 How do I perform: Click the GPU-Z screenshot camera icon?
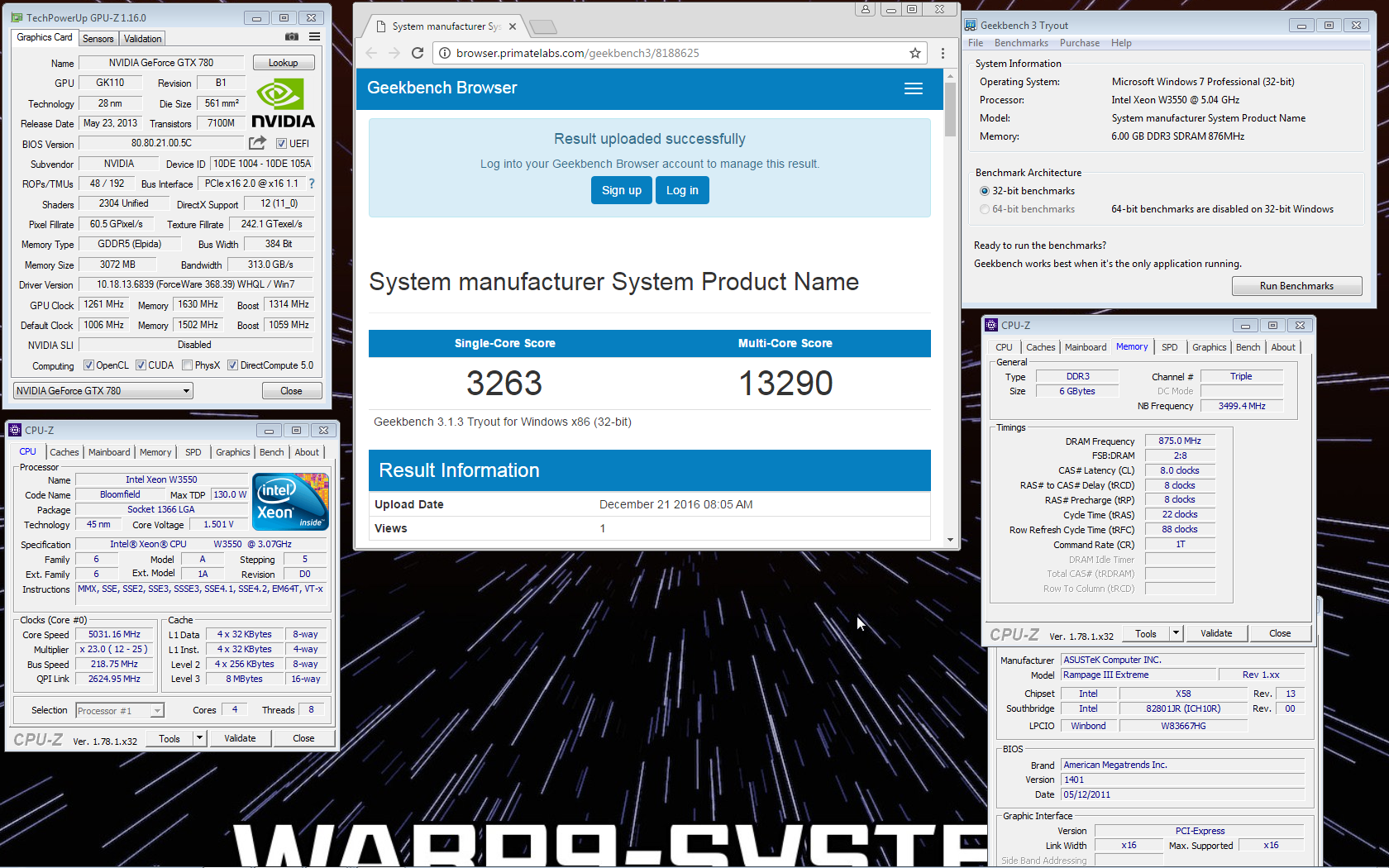291,36
